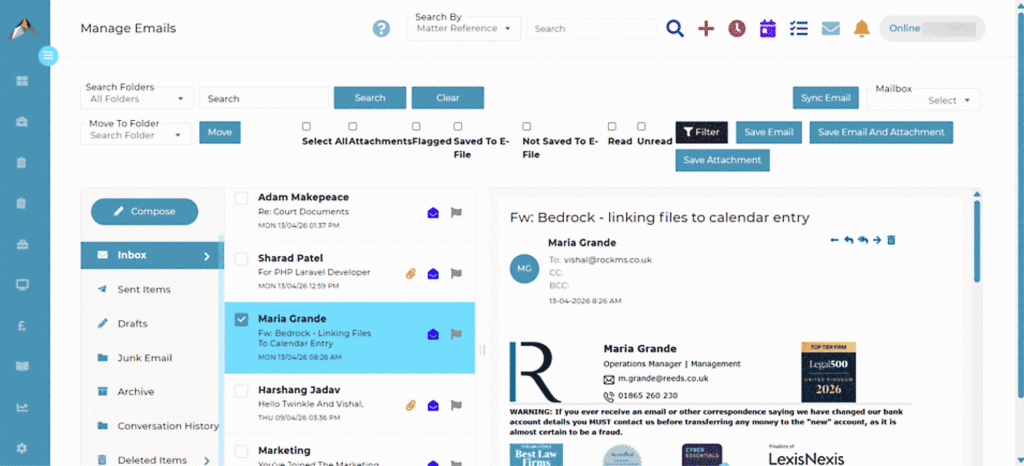Open the Archive folder
Image resolution: width=1024 pixels, height=466 pixels.
136,392
